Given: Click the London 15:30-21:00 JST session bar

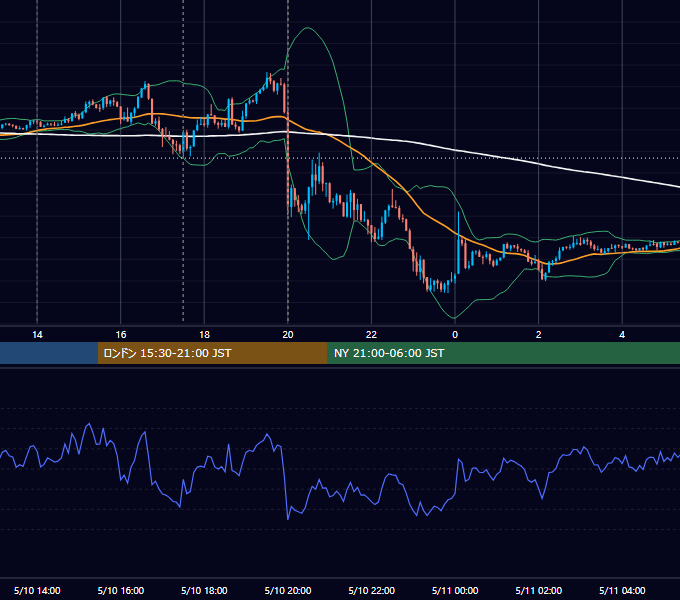Looking at the screenshot, I should point(212,353).
